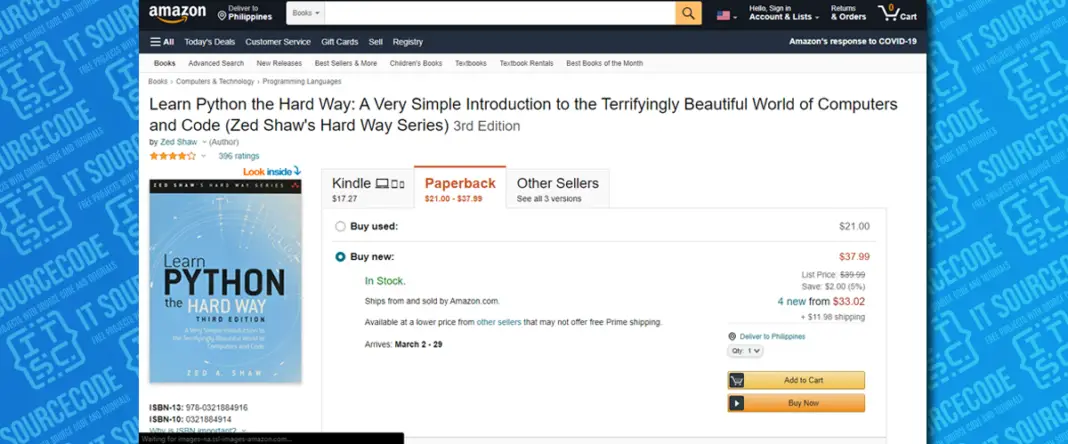The width and height of the screenshot is (1068, 444).
Task: Click the Look inside arrow badge
Action: tap(272, 171)
